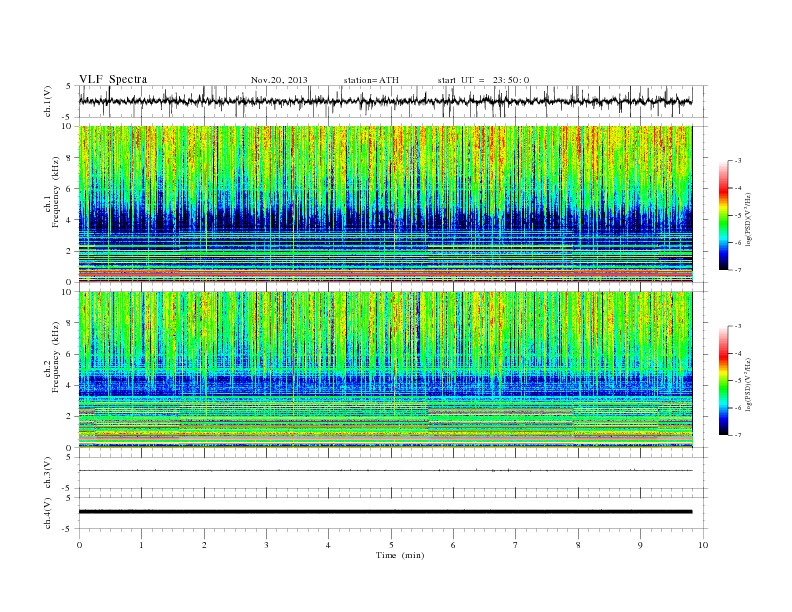Click the "-7" label on ch.2 color bar
Viewport: 792px width, 612px height.
tap(737, 435)
